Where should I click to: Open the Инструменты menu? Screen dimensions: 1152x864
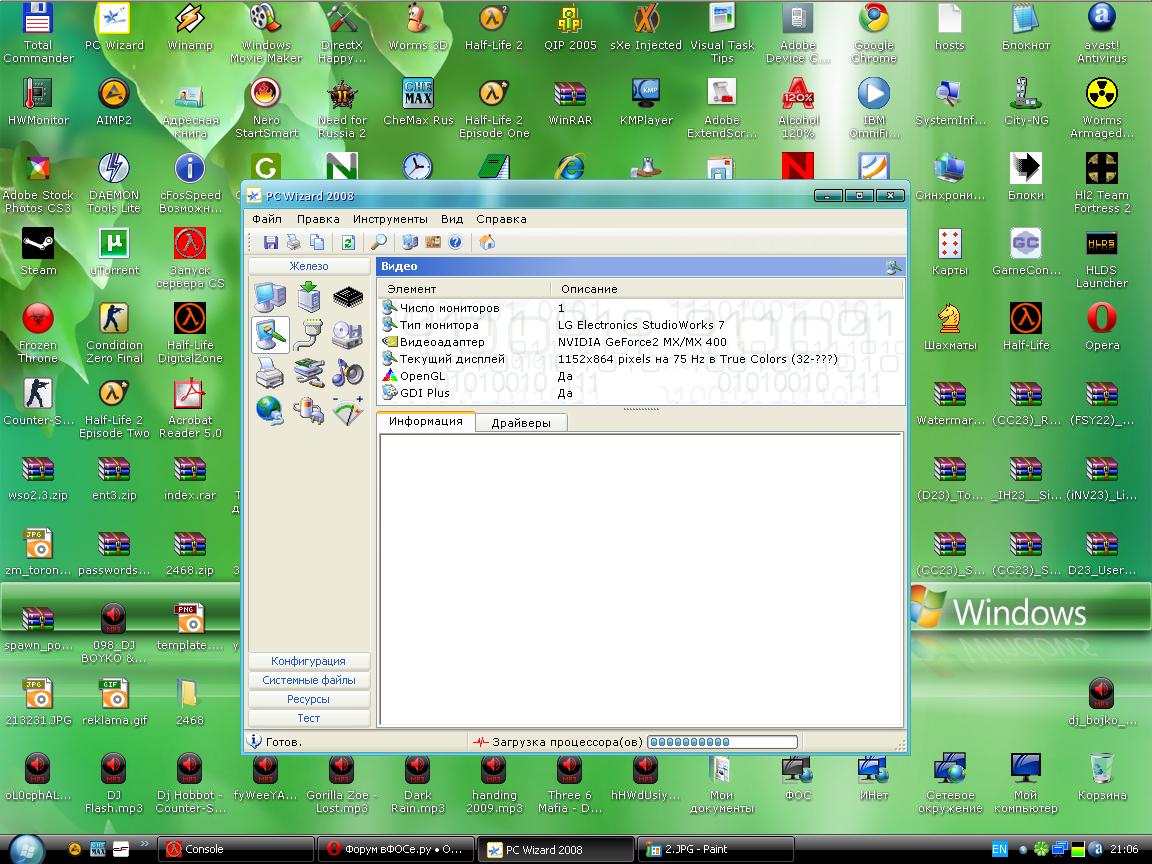[x=390, y=219]
